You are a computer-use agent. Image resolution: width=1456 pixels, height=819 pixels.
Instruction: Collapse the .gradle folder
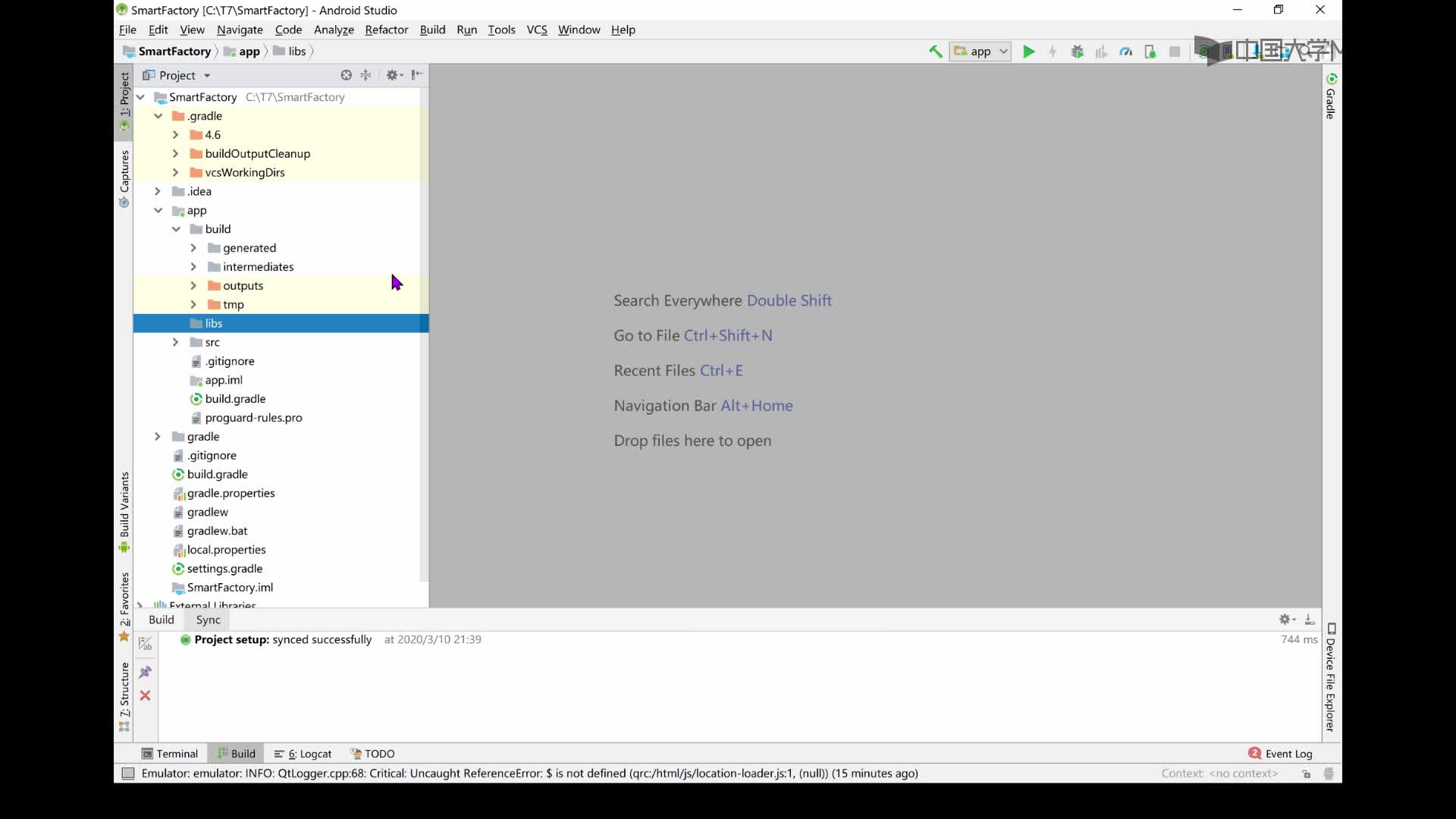[x=158, y=116]
